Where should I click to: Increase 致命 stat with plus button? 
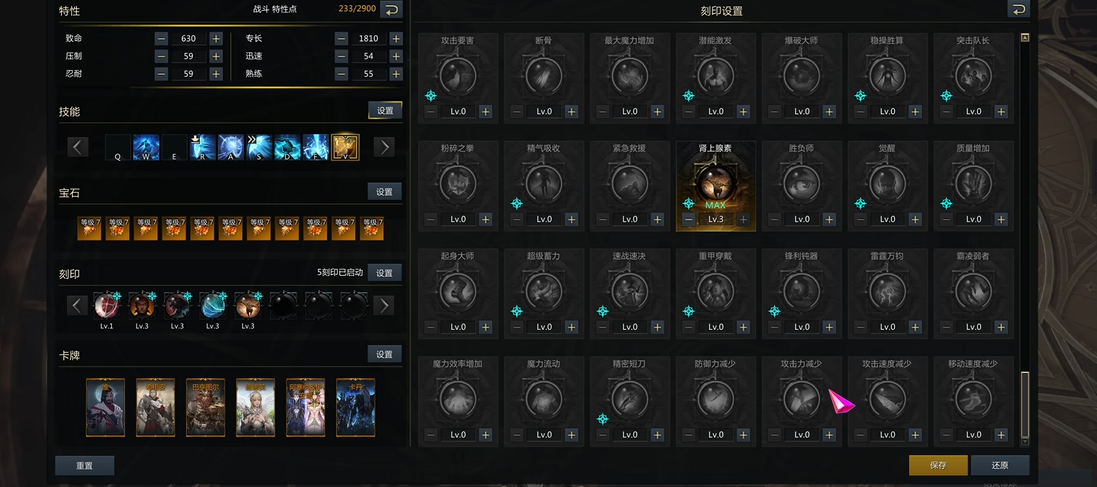point(216,39)
